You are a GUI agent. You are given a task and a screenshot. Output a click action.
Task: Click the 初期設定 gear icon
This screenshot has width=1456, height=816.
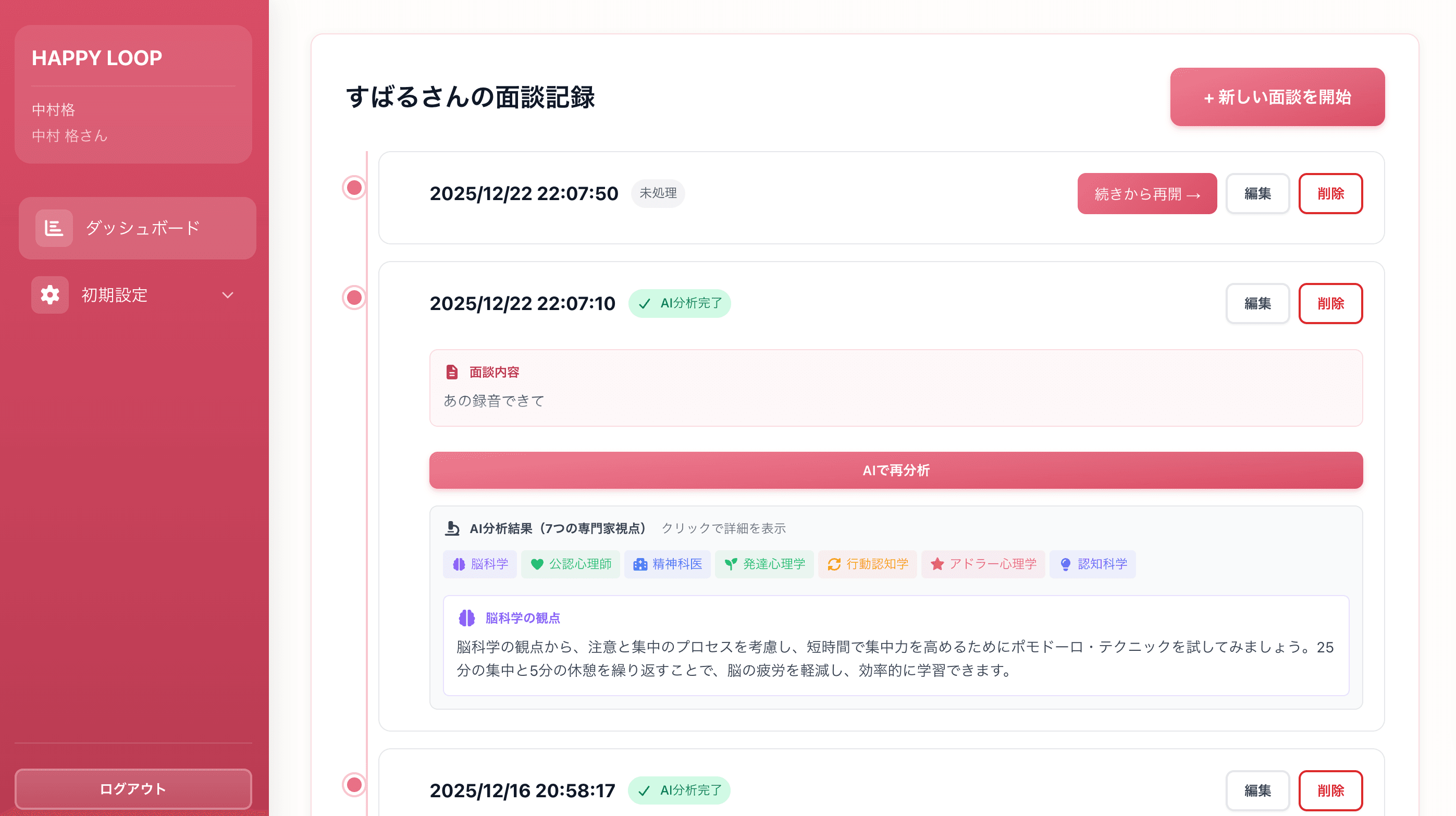(x=50, y=294)
